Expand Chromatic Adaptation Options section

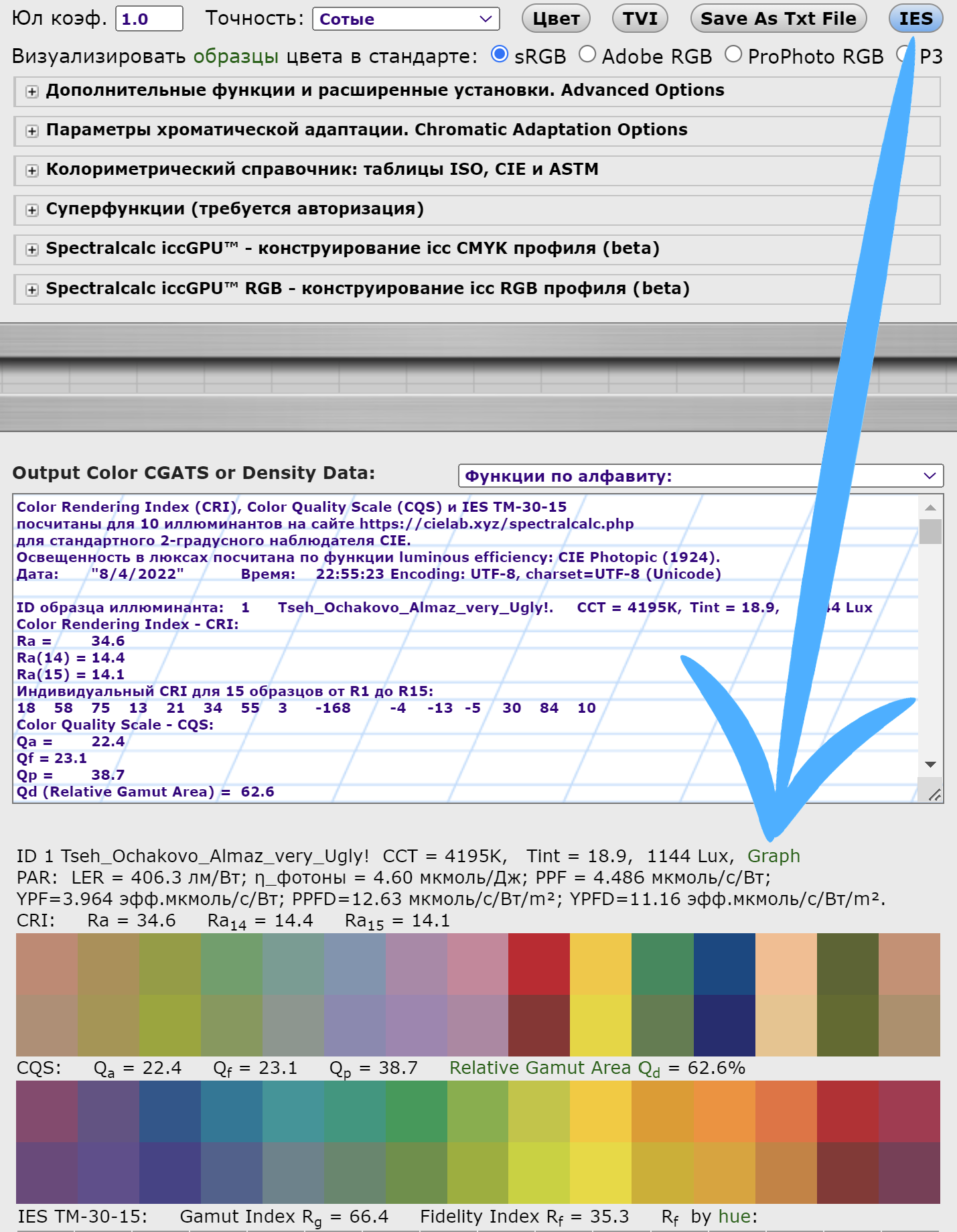pyautogui.click(x=31, y=131)
